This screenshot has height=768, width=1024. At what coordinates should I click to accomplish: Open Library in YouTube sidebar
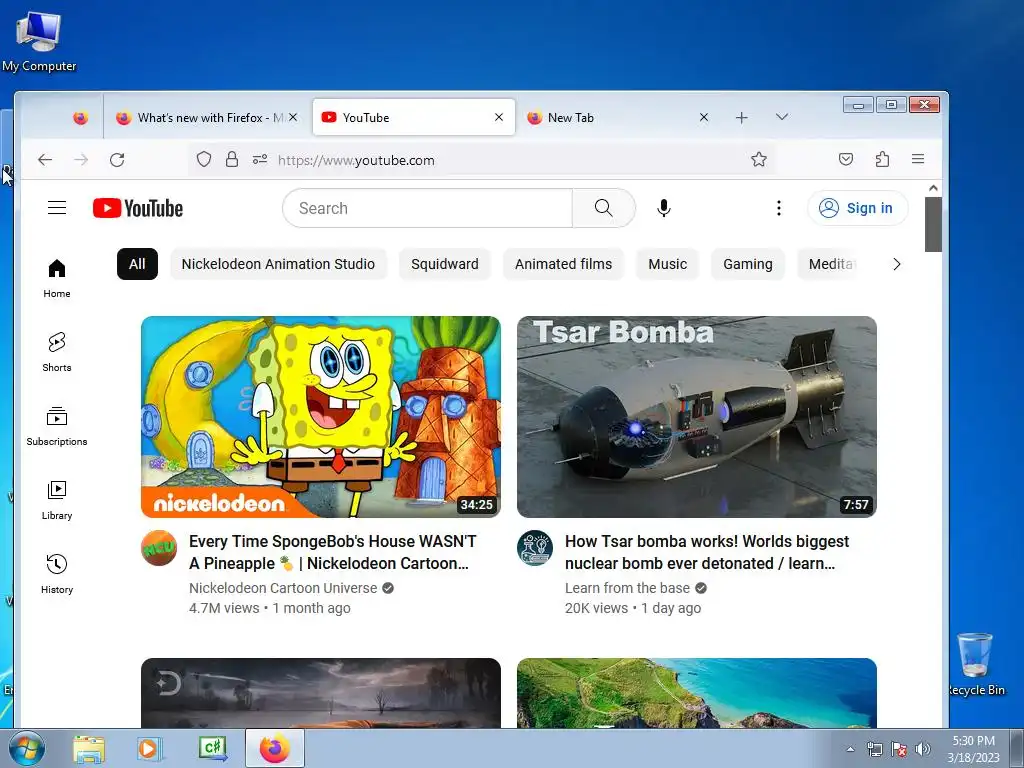pos(57,500)
